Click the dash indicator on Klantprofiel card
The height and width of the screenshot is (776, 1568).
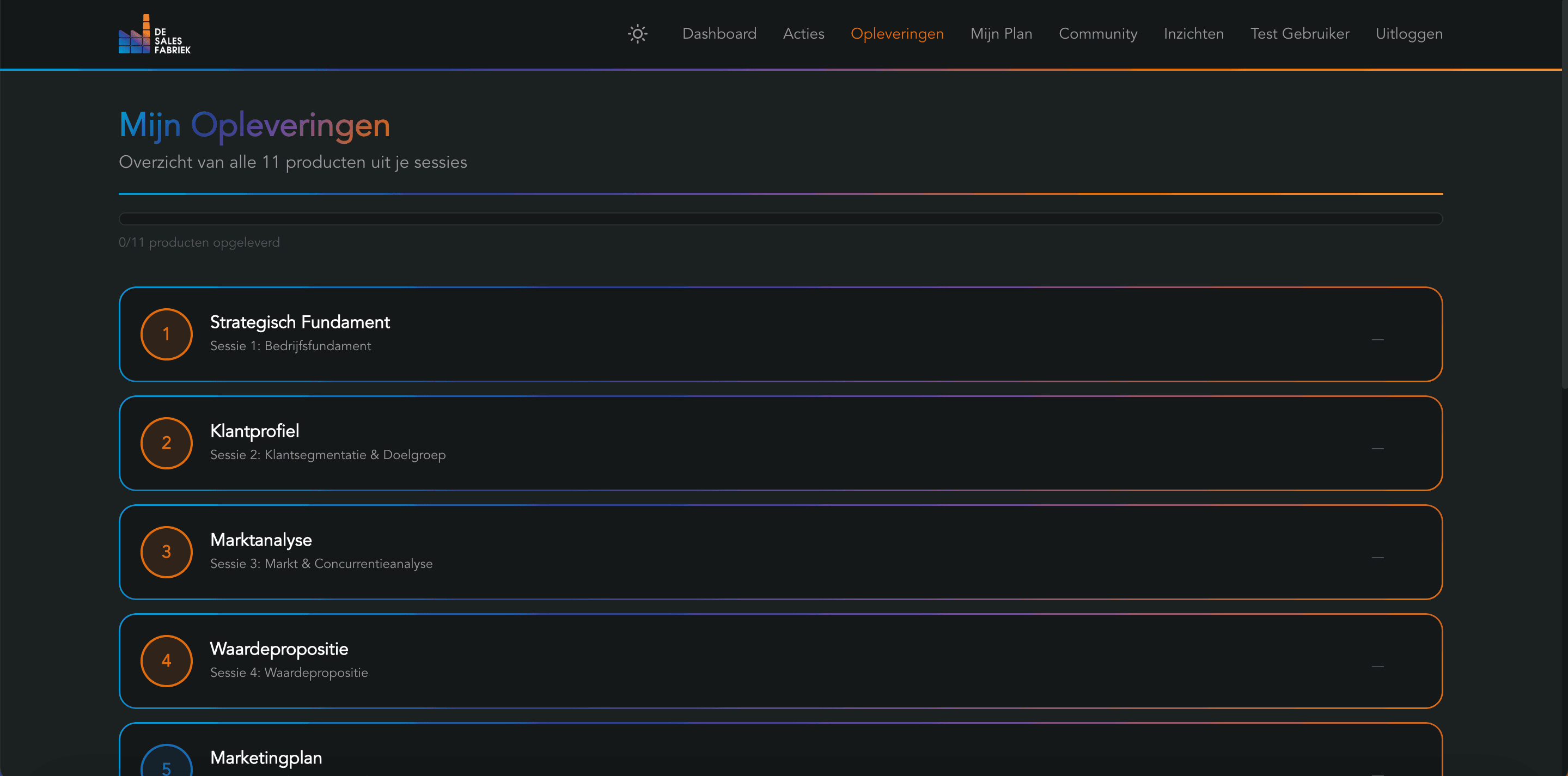[x=1377, y=449]
